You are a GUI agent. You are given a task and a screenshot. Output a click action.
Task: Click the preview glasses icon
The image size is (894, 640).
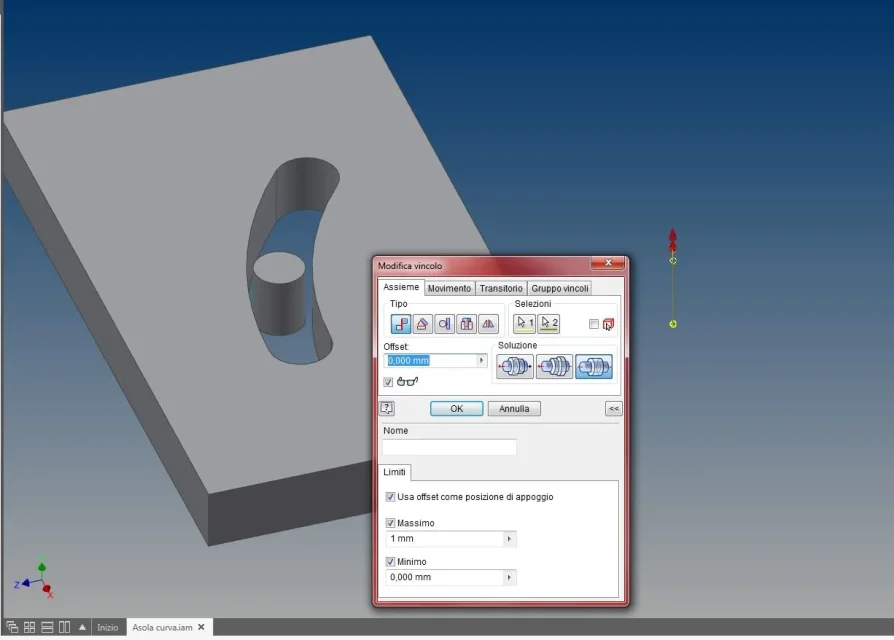[x=407, y=381]
